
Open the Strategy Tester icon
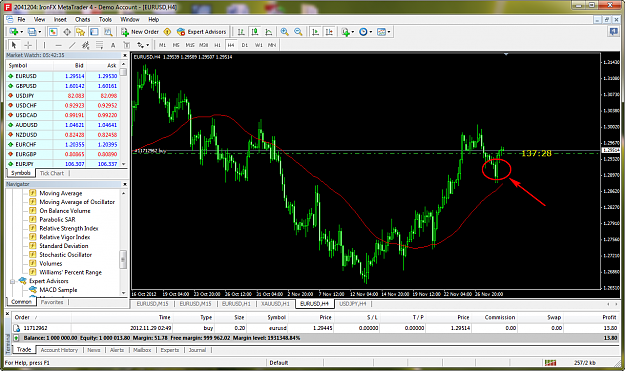tap(108, 32)
